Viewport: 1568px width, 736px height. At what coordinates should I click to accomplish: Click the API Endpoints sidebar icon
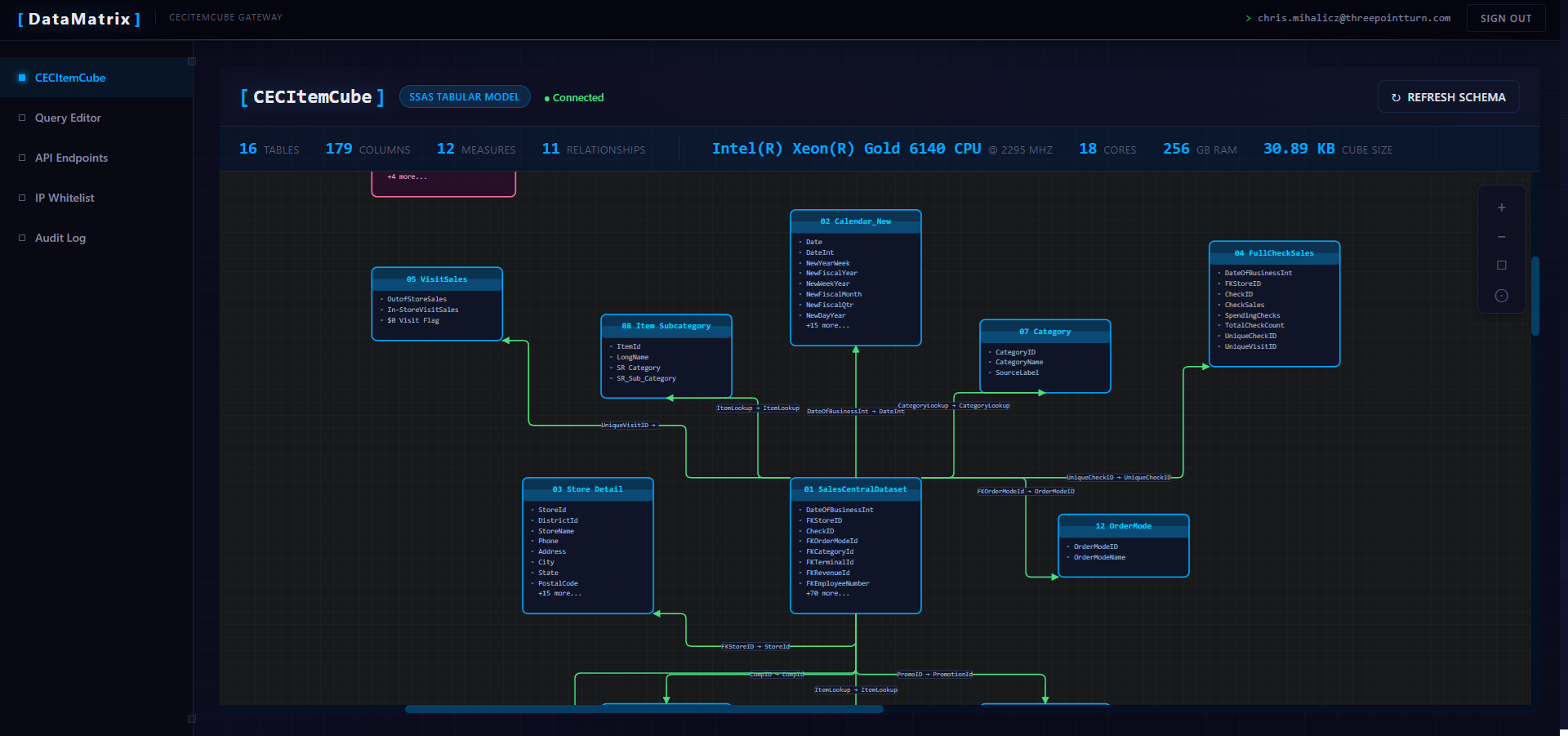[x=22, y=157]
